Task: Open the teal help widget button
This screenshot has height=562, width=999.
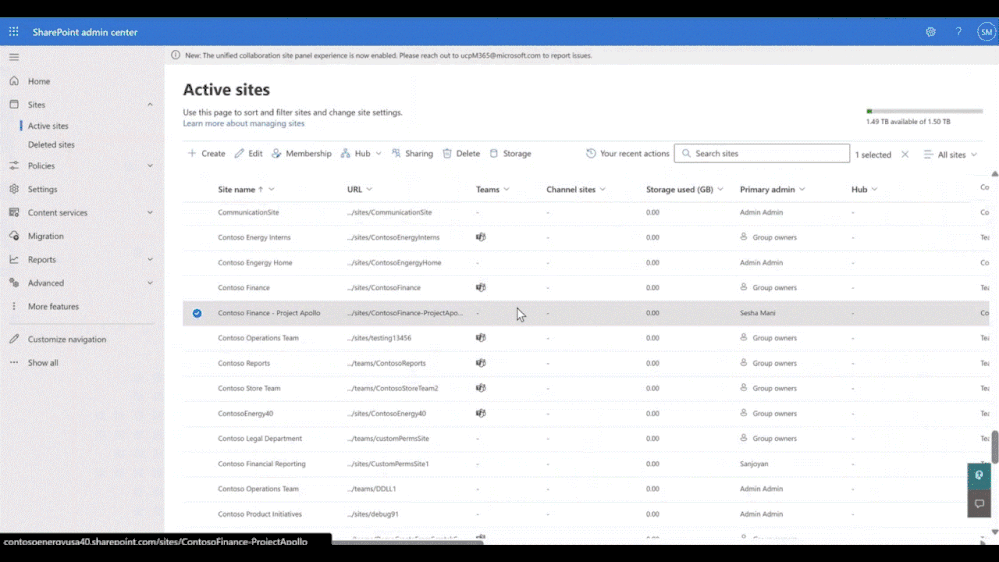Action: [x=979, y=475]
